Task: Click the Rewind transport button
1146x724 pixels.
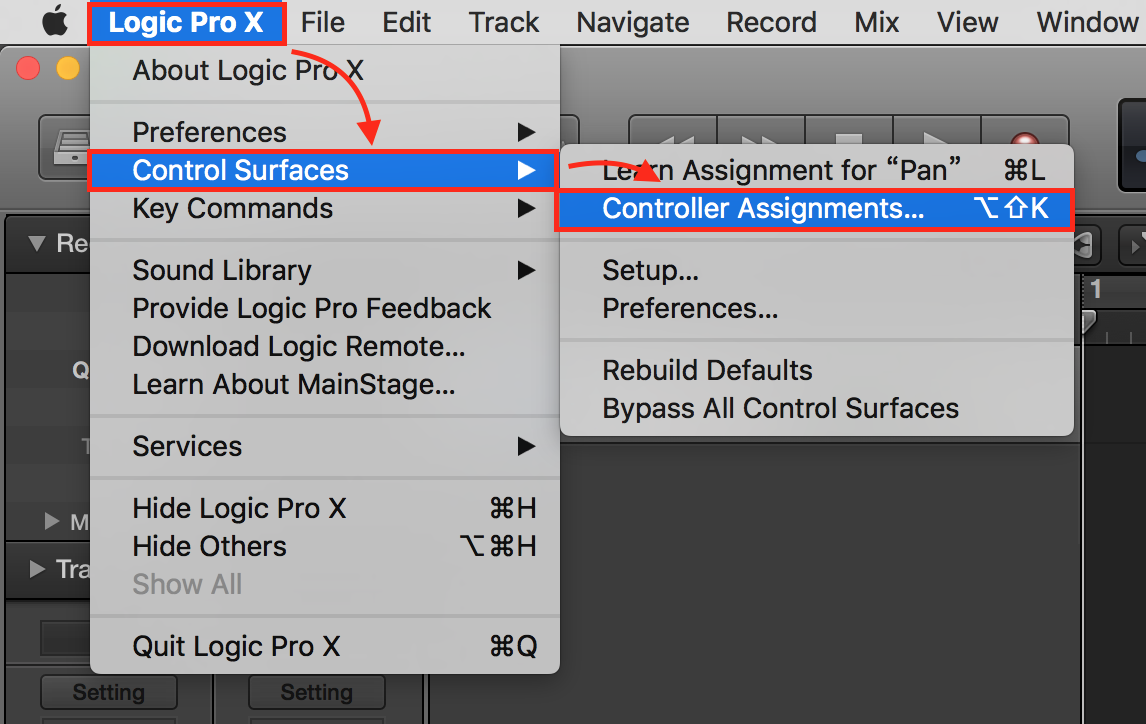Action: (673, 138)
